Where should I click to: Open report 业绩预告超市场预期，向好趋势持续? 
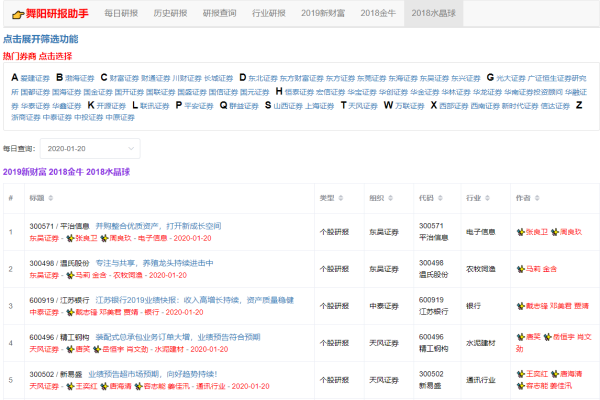(153, 374)
